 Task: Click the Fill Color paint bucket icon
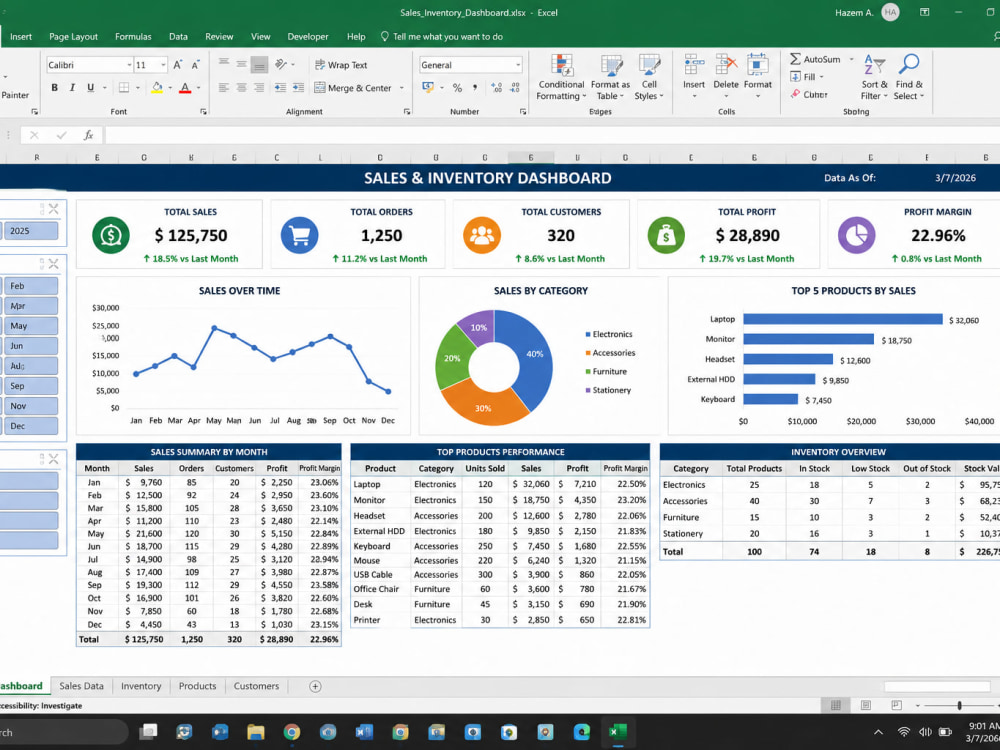(157, 88)
